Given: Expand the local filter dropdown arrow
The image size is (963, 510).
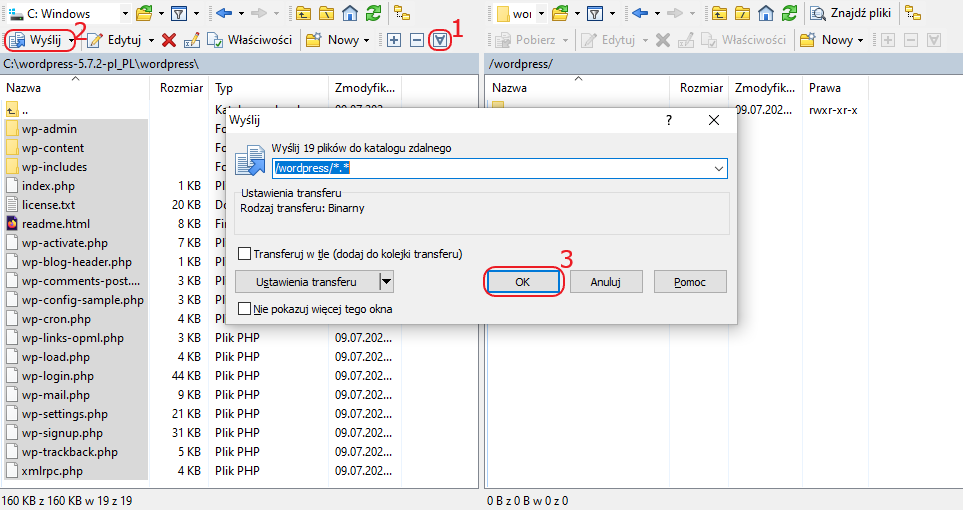Looking at the screenshot, I should coord(197,13).
